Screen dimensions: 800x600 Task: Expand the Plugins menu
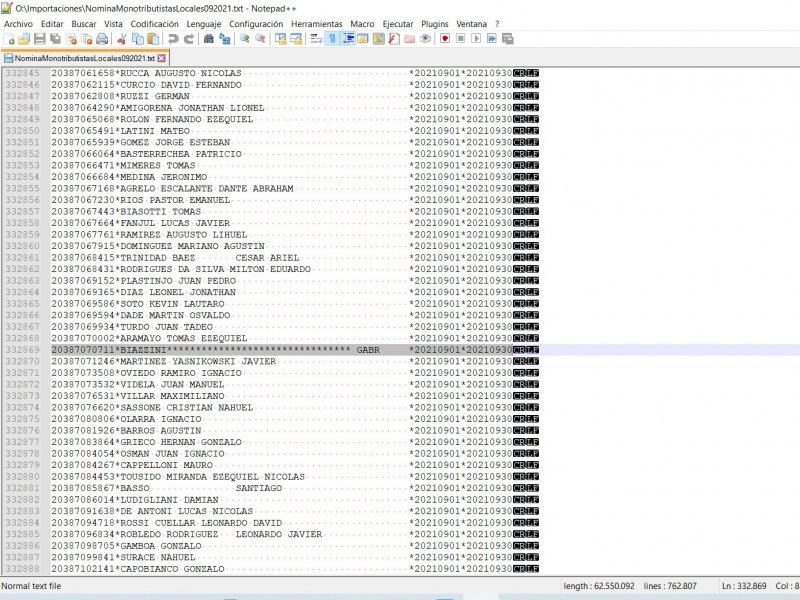434,23
